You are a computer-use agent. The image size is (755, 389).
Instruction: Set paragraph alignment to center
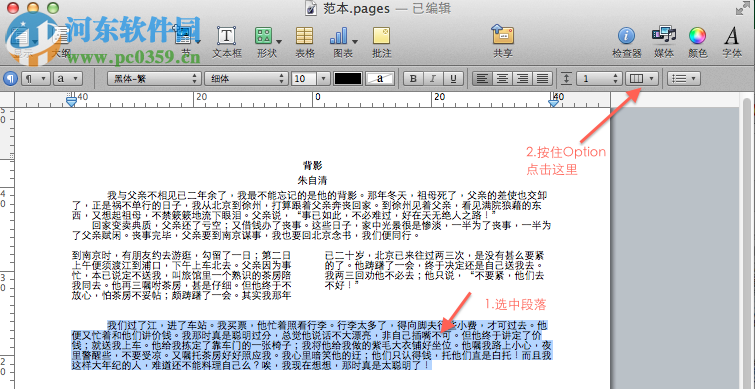502,78
